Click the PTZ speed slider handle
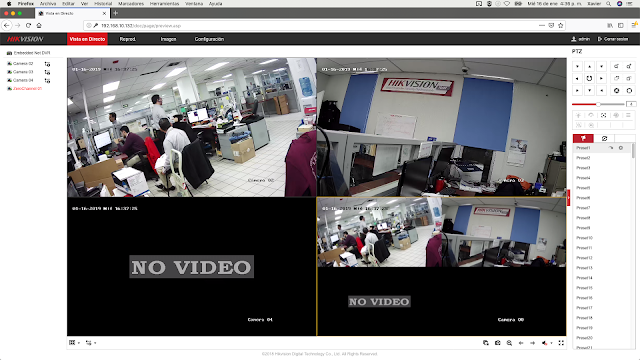The height and width of the screenshot is (360, 640). point(598,104)
